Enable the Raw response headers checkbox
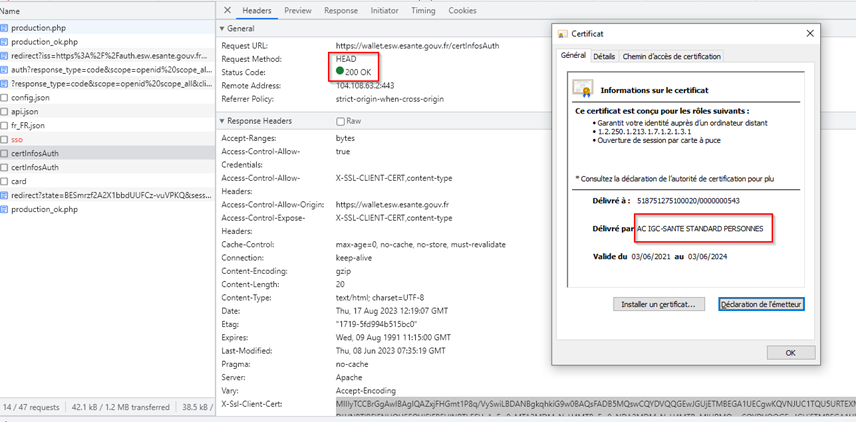 341,121
